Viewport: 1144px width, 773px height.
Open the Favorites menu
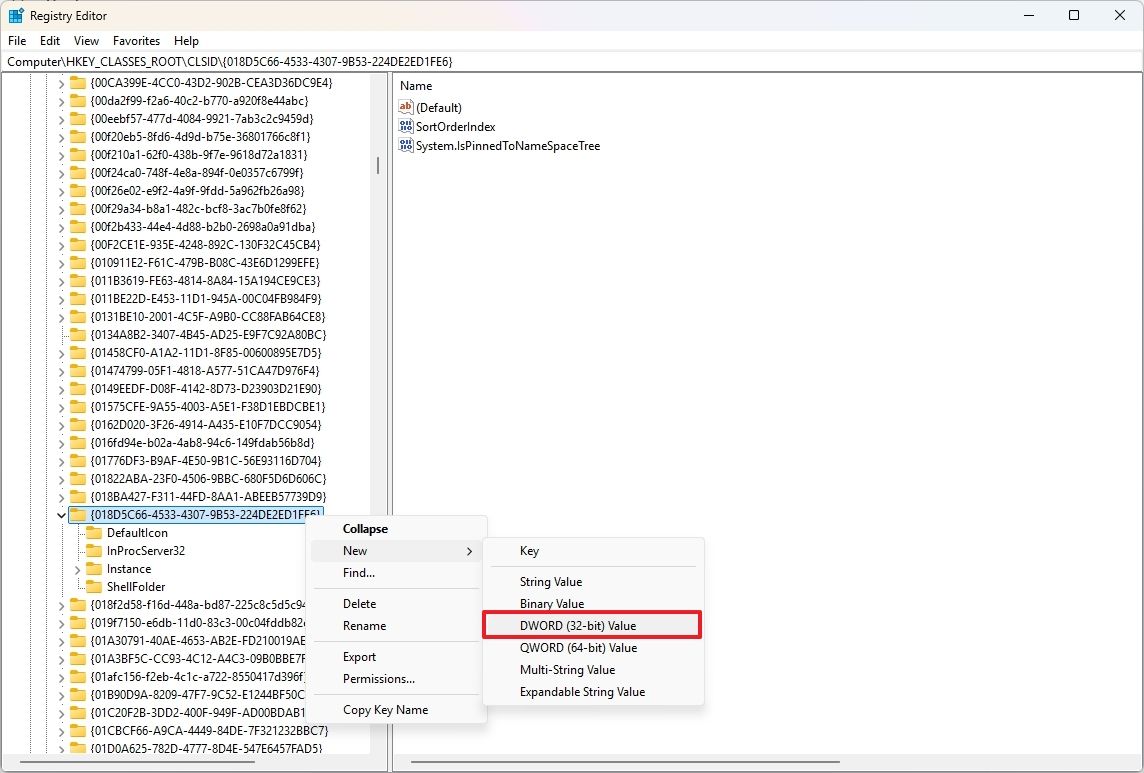click(x=136, y=41)
